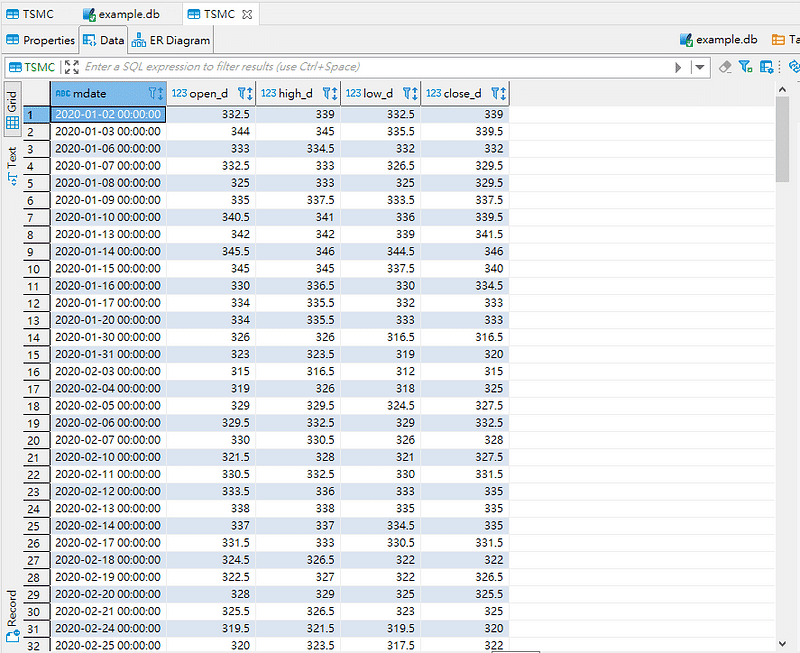Switch to Grid view mode
Screen dimensions: 800x653
[12, 110]
